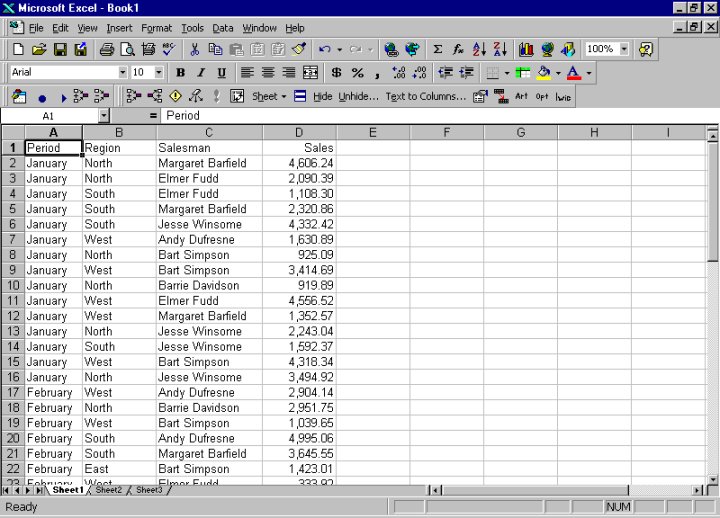Open the Paste Function fx icon
The height and width of the screenshot is (518, 720).
click(458, 49)
